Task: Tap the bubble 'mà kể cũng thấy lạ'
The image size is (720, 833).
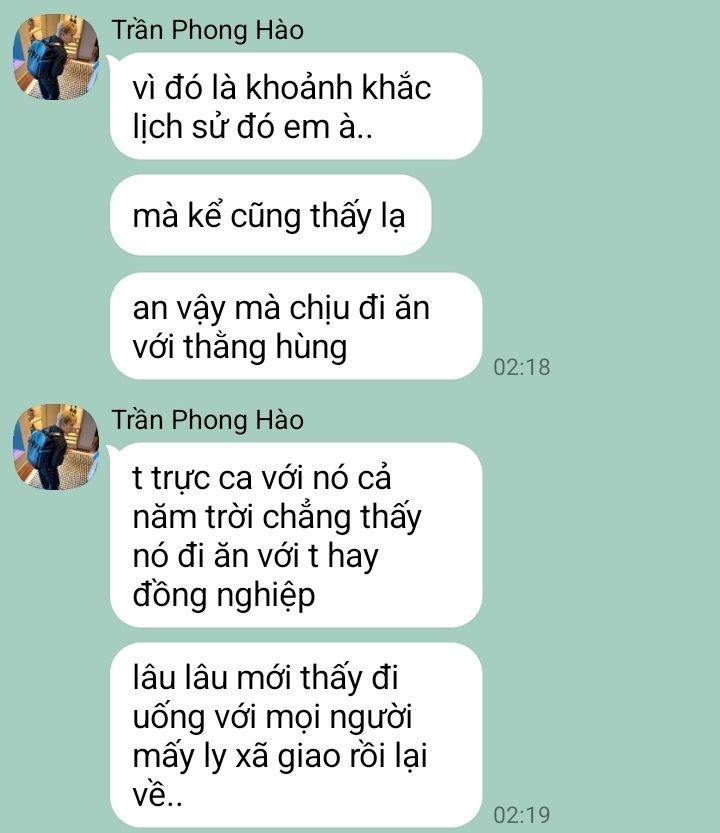Action: pyautogui.click(x=270, y=215)
